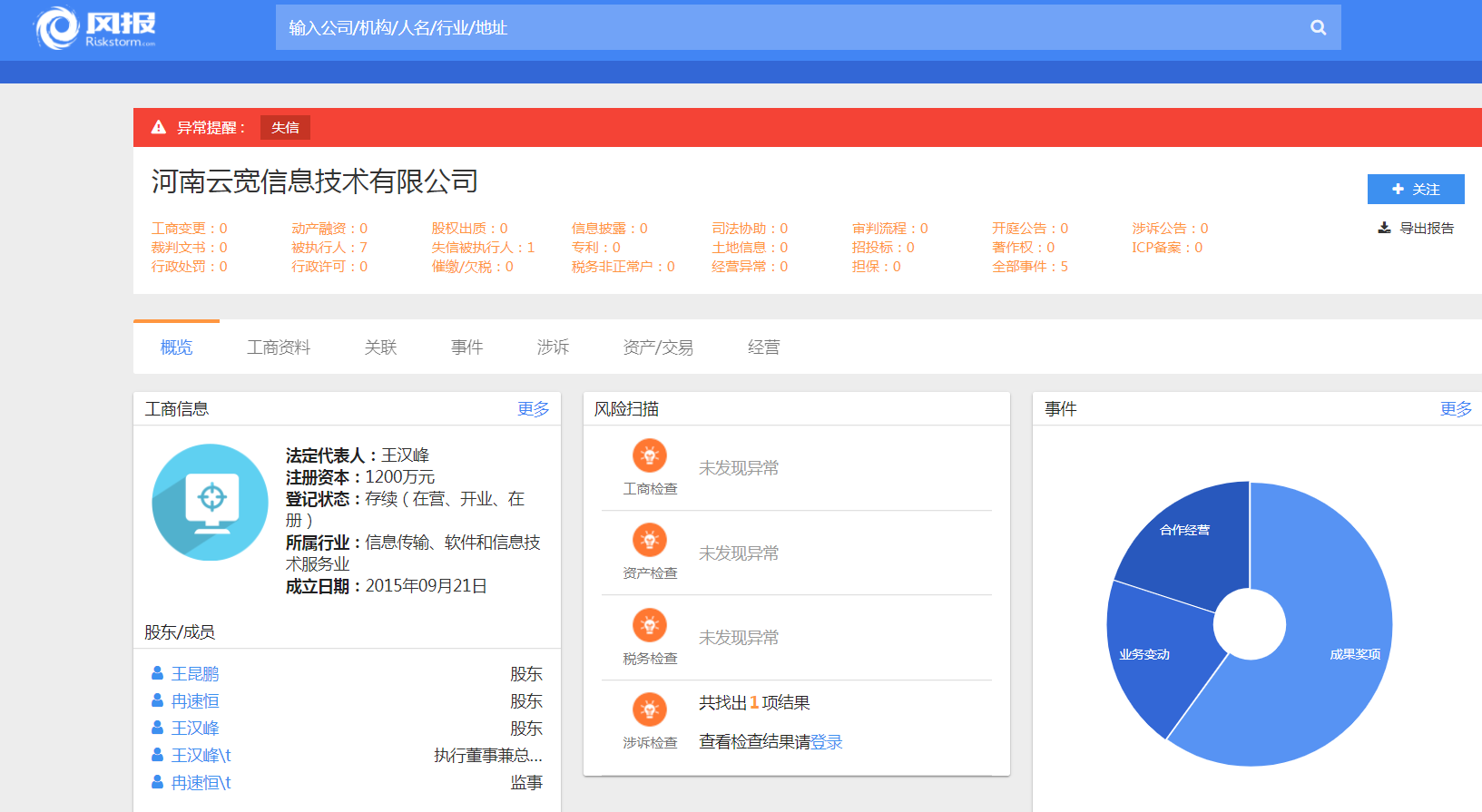Viewport: 1482px width, 812px height.
Task: Open member 王汉峰\t link
Action: [x=201, y=756]
